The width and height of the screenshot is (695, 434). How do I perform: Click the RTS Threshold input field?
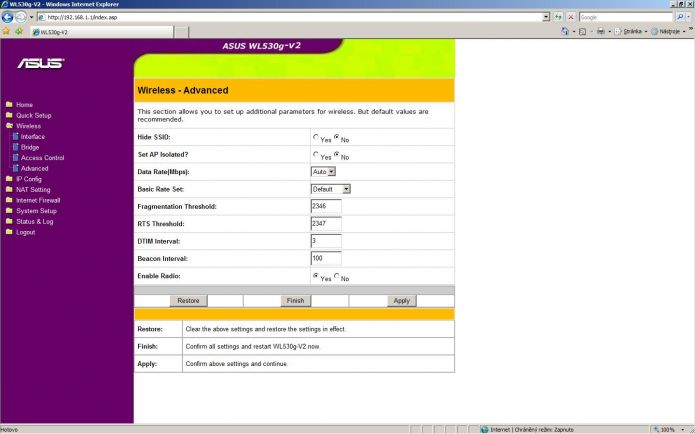point(326,224)
